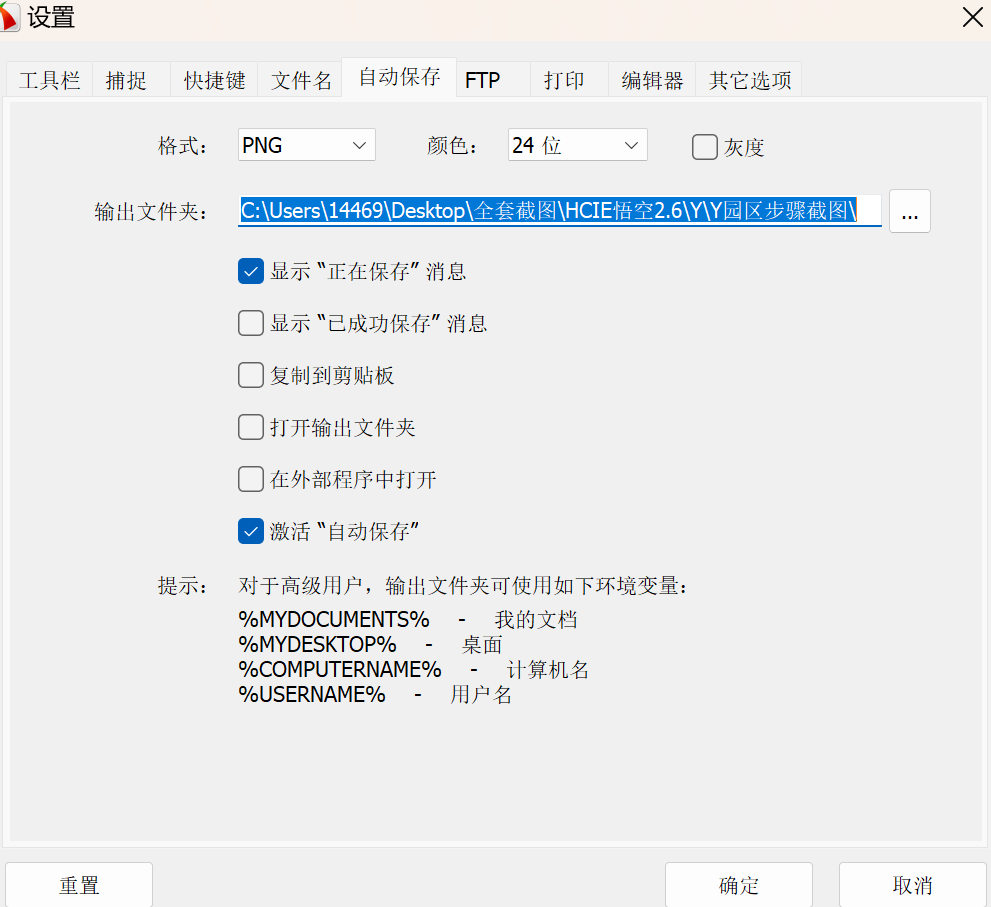991x907 pixels.
Task: Tick 打开输出文件夹 checkbox
Action: (x=251, y=427)
